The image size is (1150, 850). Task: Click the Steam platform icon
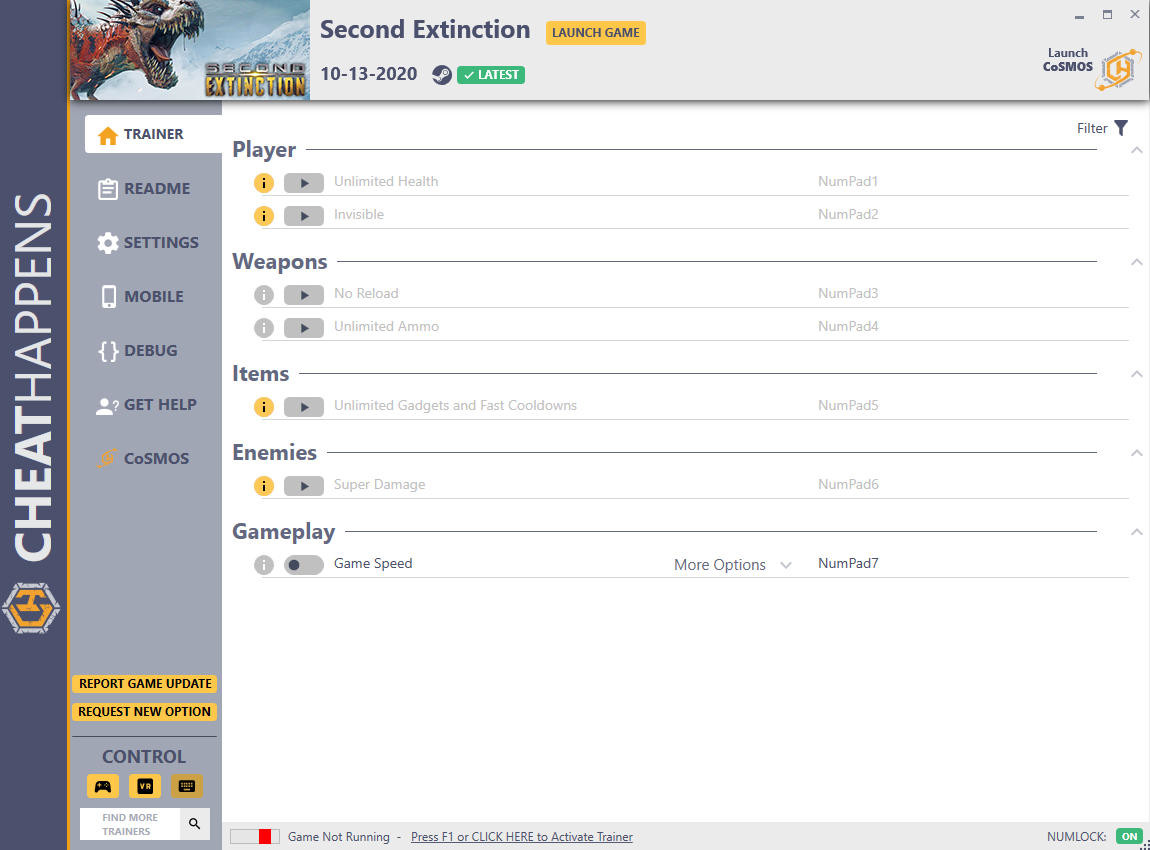pyautogui.click(x=442, y=75)
